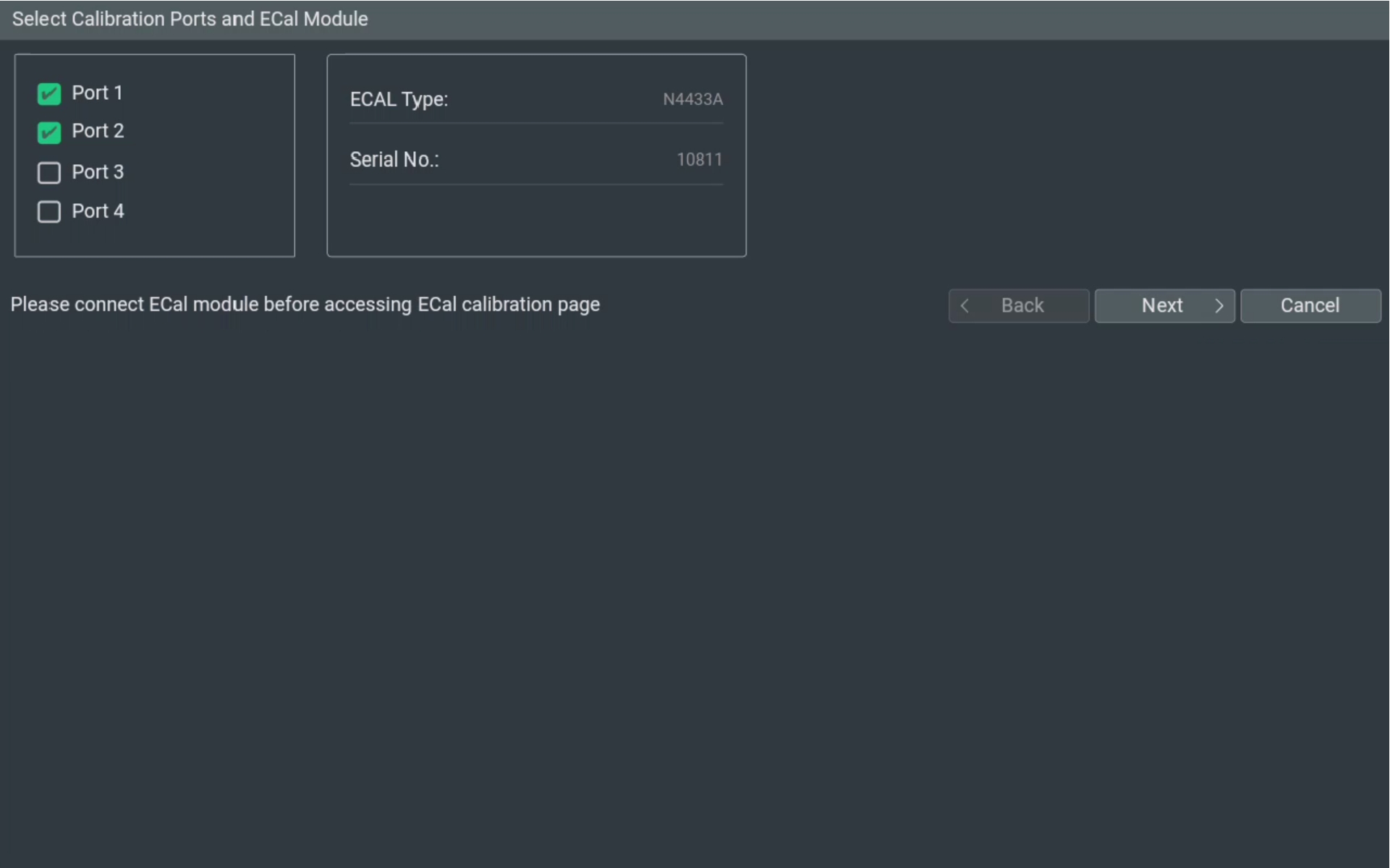Image resolution: width=1390 pixels, height=868 pixels.
Task: Click the Port 1 text label
Action: pos(97,93)
